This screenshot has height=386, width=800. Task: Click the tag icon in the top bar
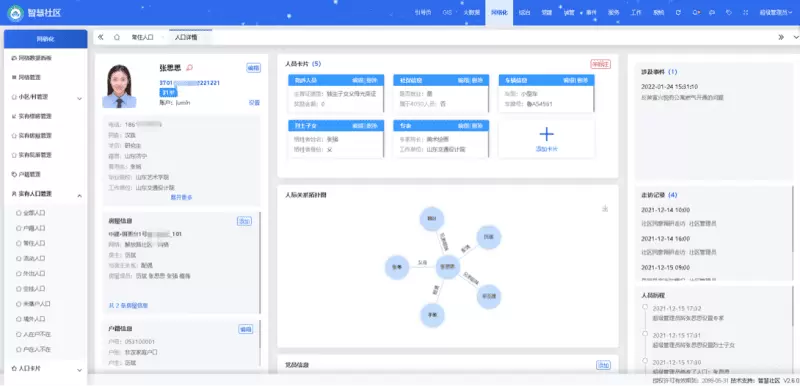click(729, 13)
